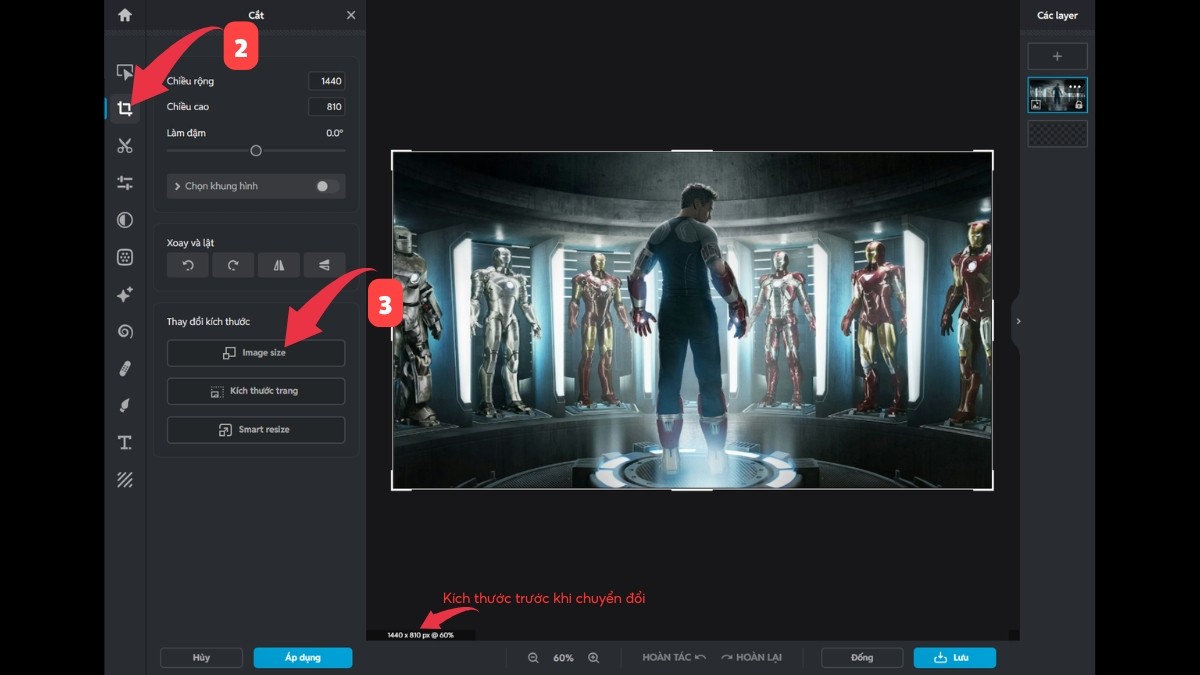This screenshot has width=1200, height=675.
Task: Flip image horizontally using mirror icon
Action: click(x=279, y=265)
